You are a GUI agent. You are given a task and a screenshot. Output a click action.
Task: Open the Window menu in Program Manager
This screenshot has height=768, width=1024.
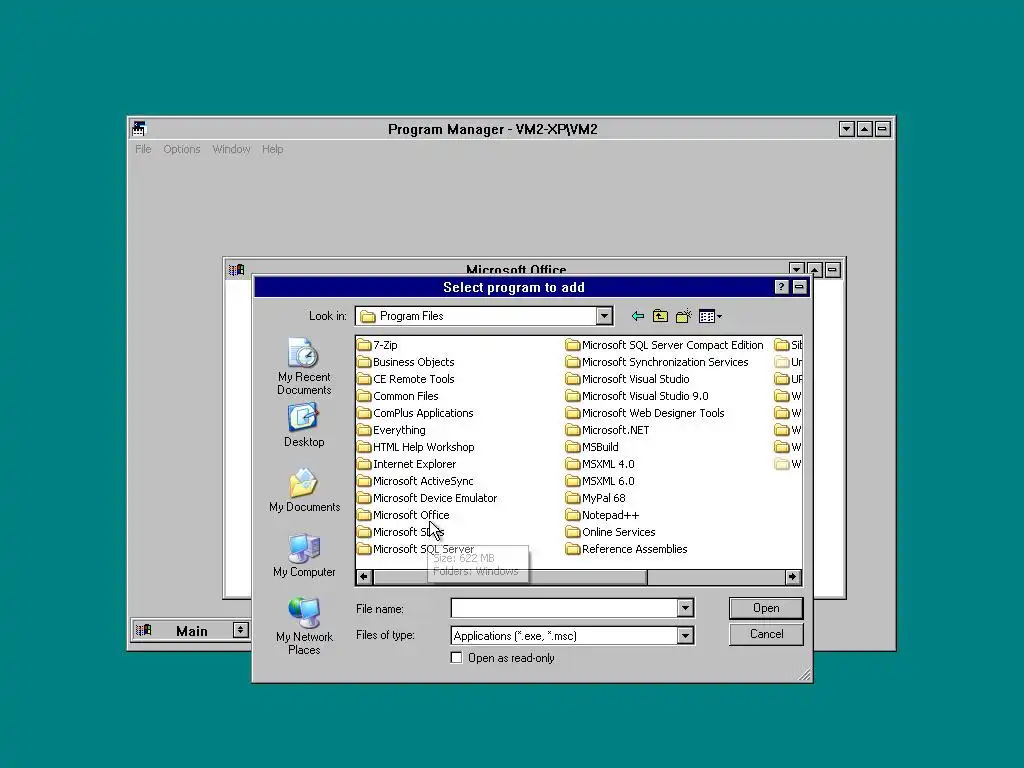(x=231, y=149)
